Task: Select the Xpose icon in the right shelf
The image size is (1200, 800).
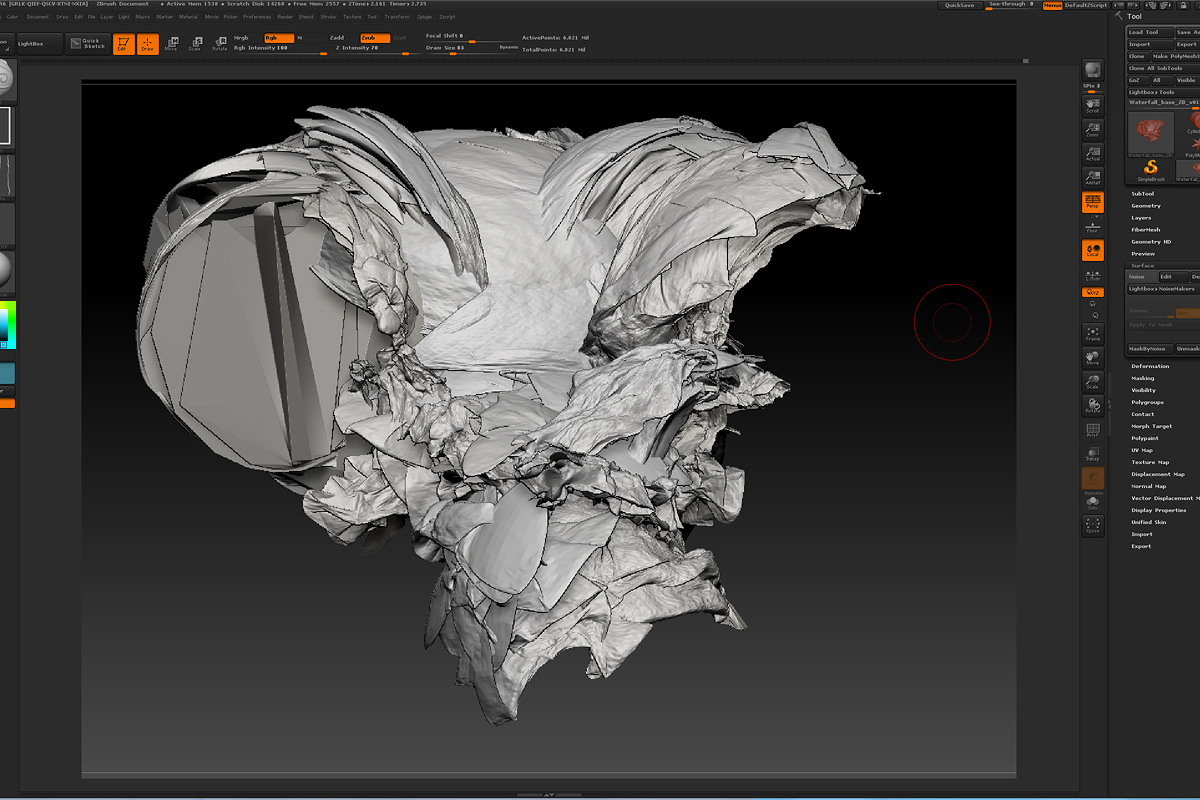Action: (x=1092, y=524)
